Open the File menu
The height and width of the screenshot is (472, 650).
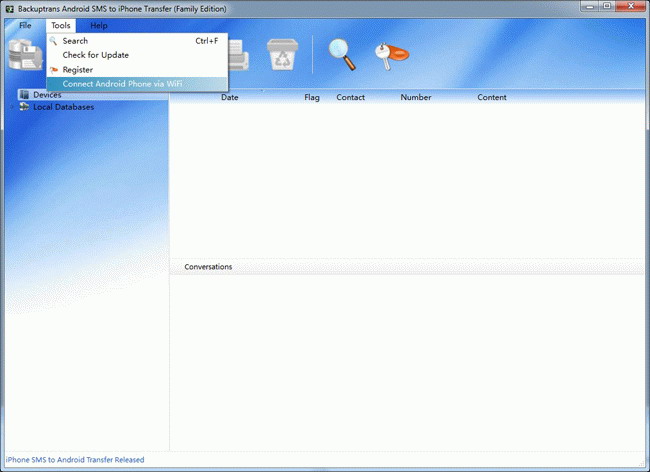[25, 26]
